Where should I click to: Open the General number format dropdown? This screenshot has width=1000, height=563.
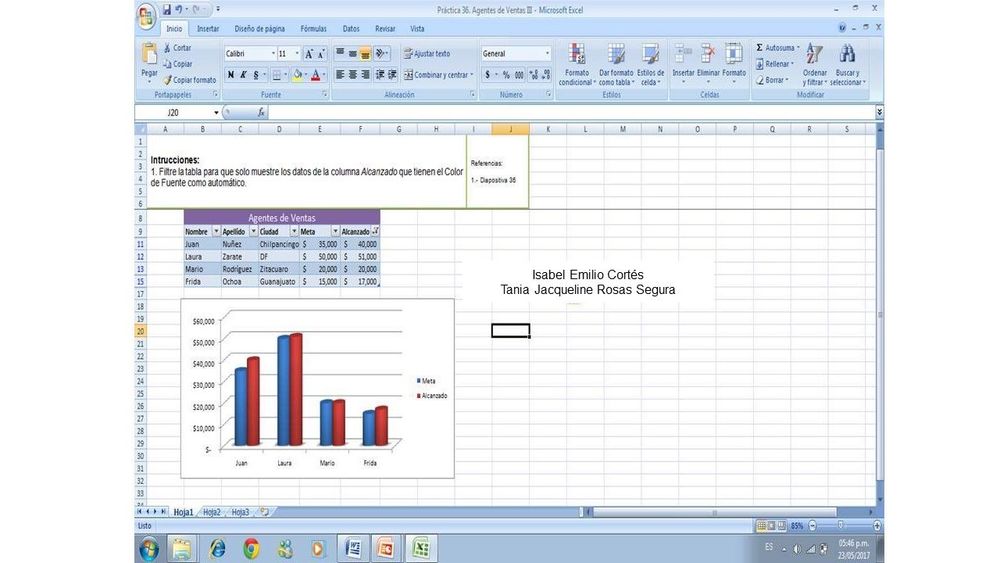(547, 54)
